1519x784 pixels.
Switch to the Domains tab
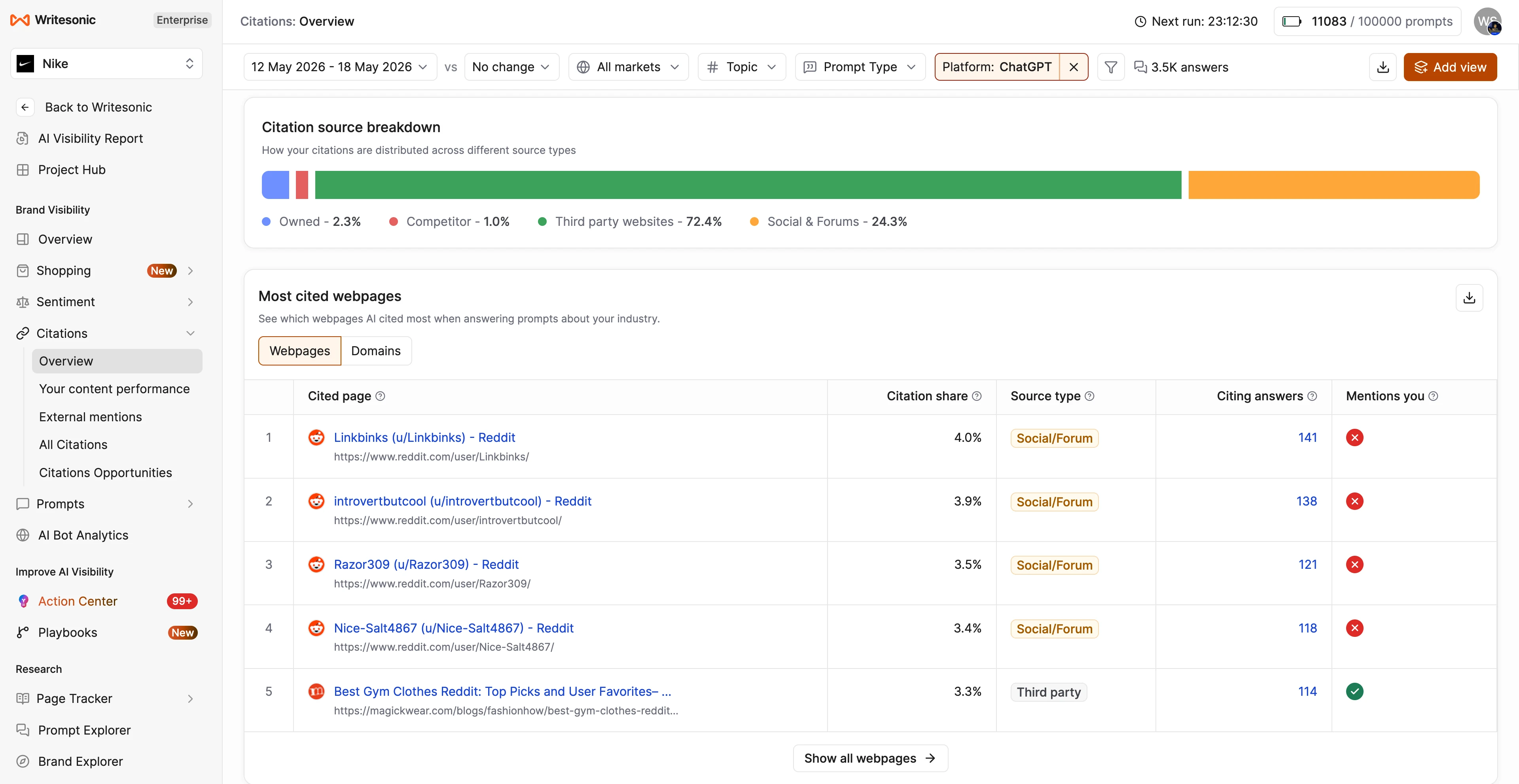coord(376,351)
